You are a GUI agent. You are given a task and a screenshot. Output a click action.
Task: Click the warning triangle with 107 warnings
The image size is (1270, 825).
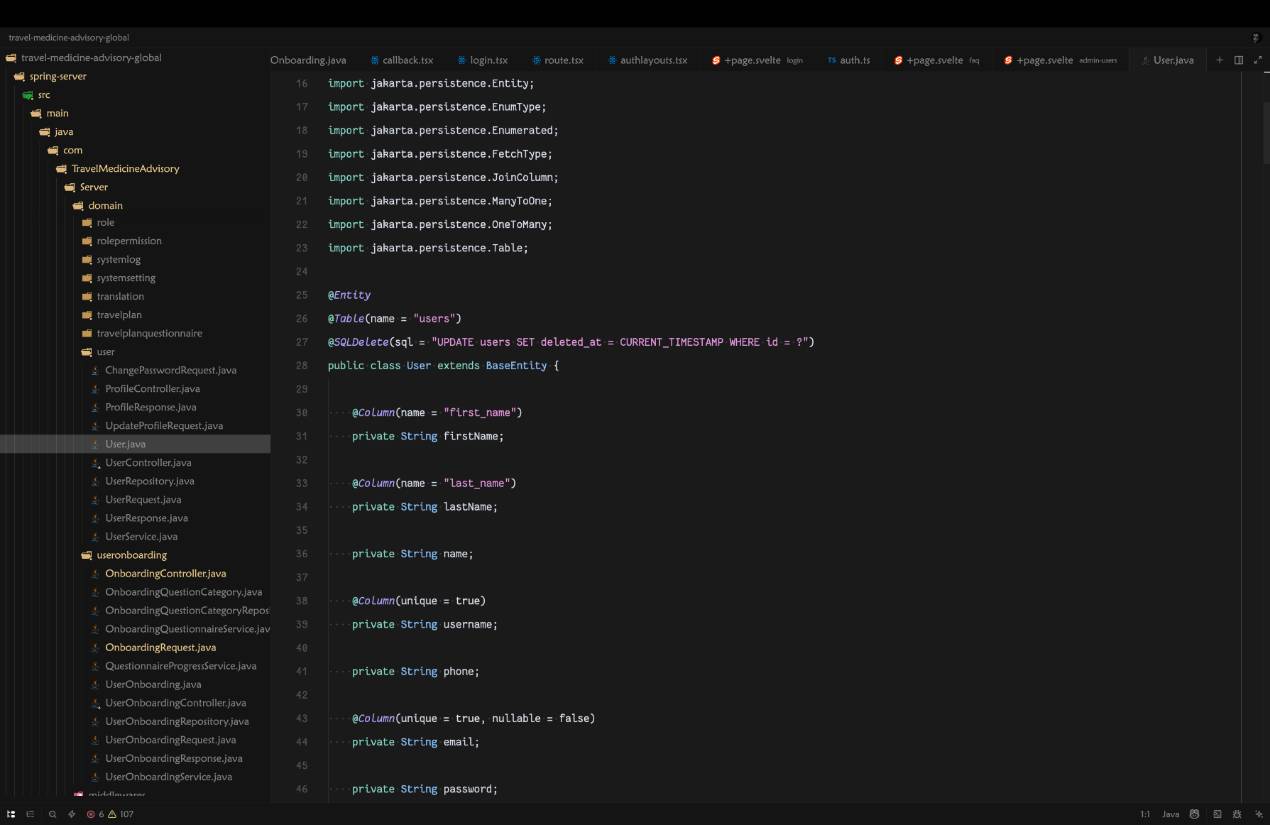pos(120,814)
